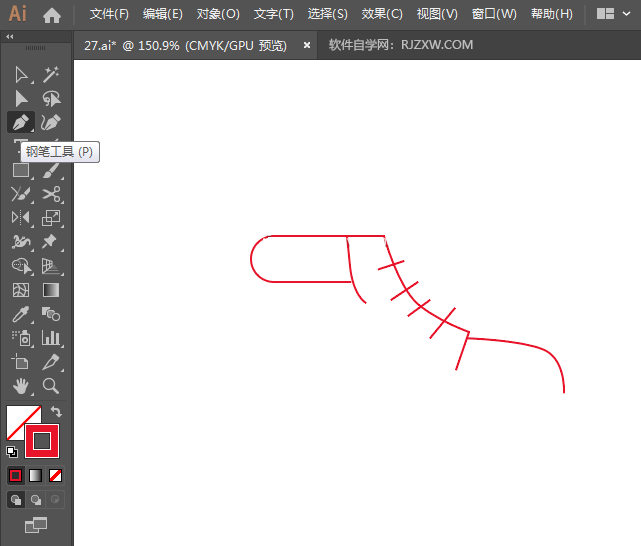Select the Blend tool
The image size is (641, 546).
pyautogui.click(x=51, y=314)
